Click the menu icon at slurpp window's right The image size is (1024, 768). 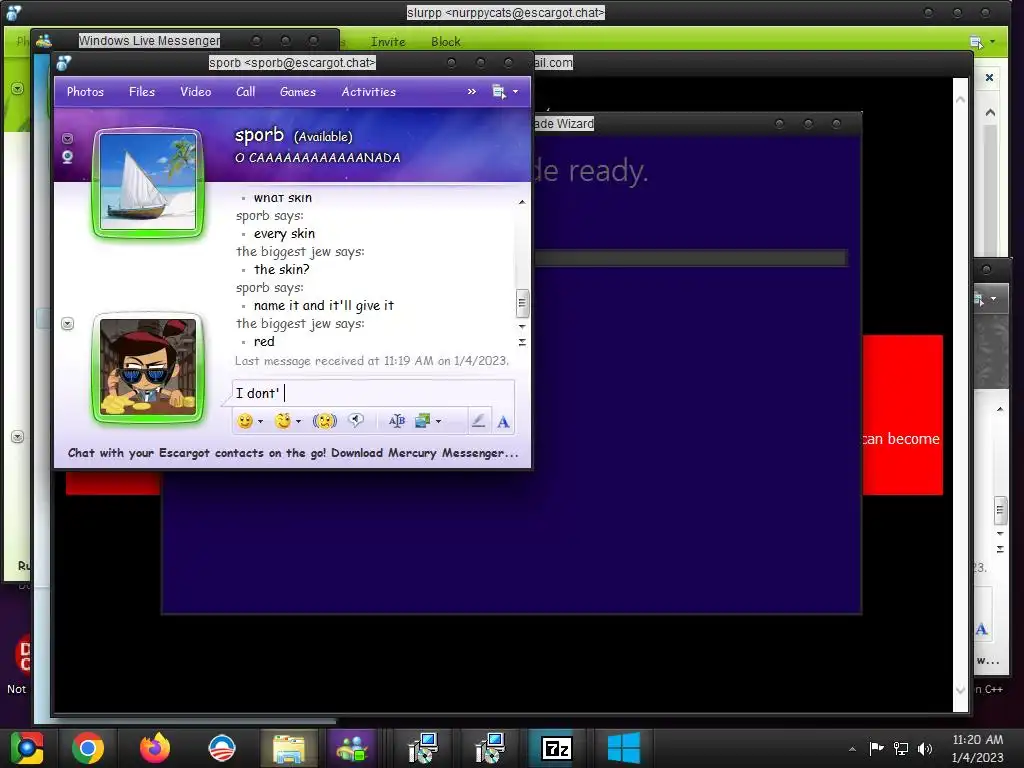[x=976, y=42]
